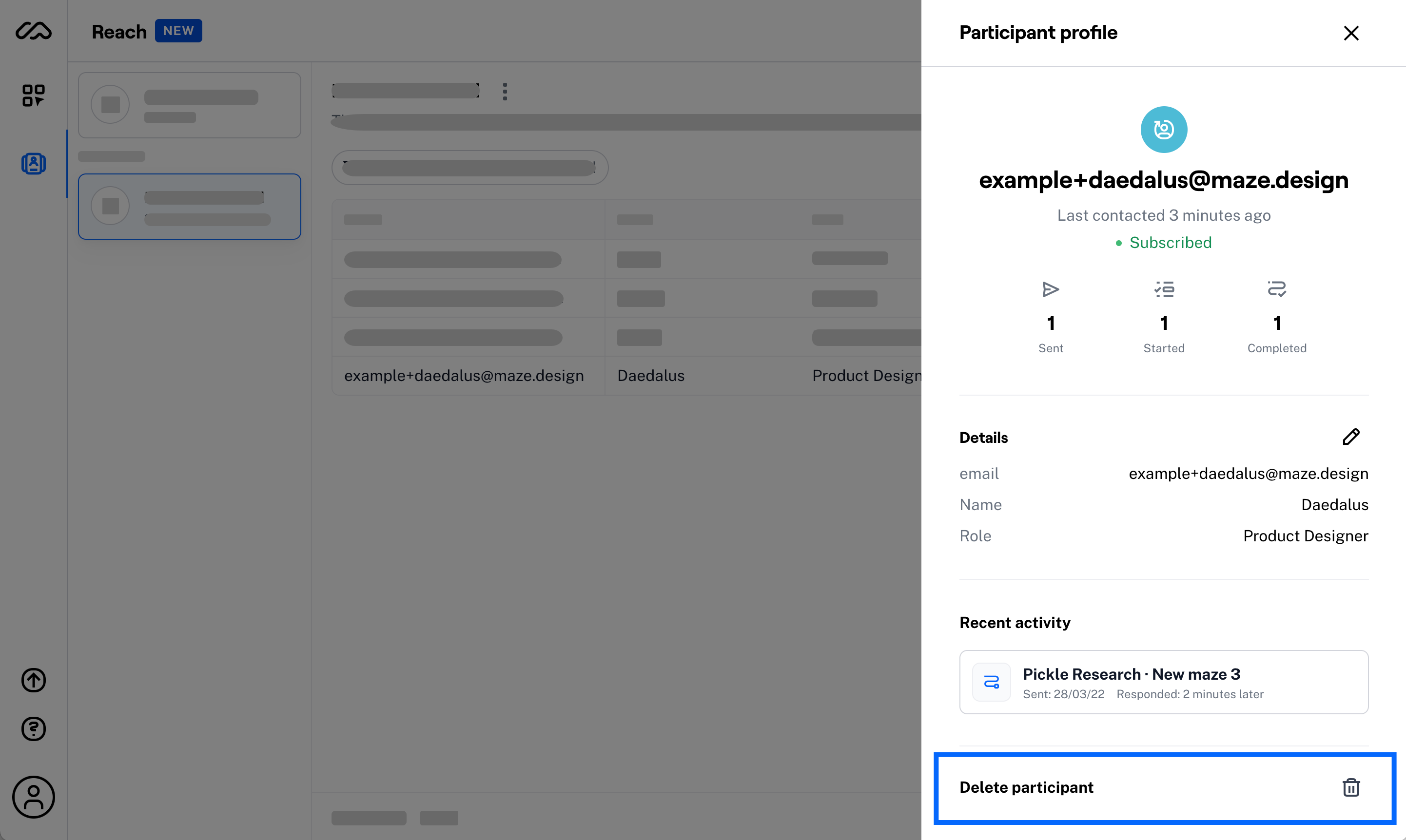Open the user account avatar icon
1406x840 pixels.
[34, 797]
